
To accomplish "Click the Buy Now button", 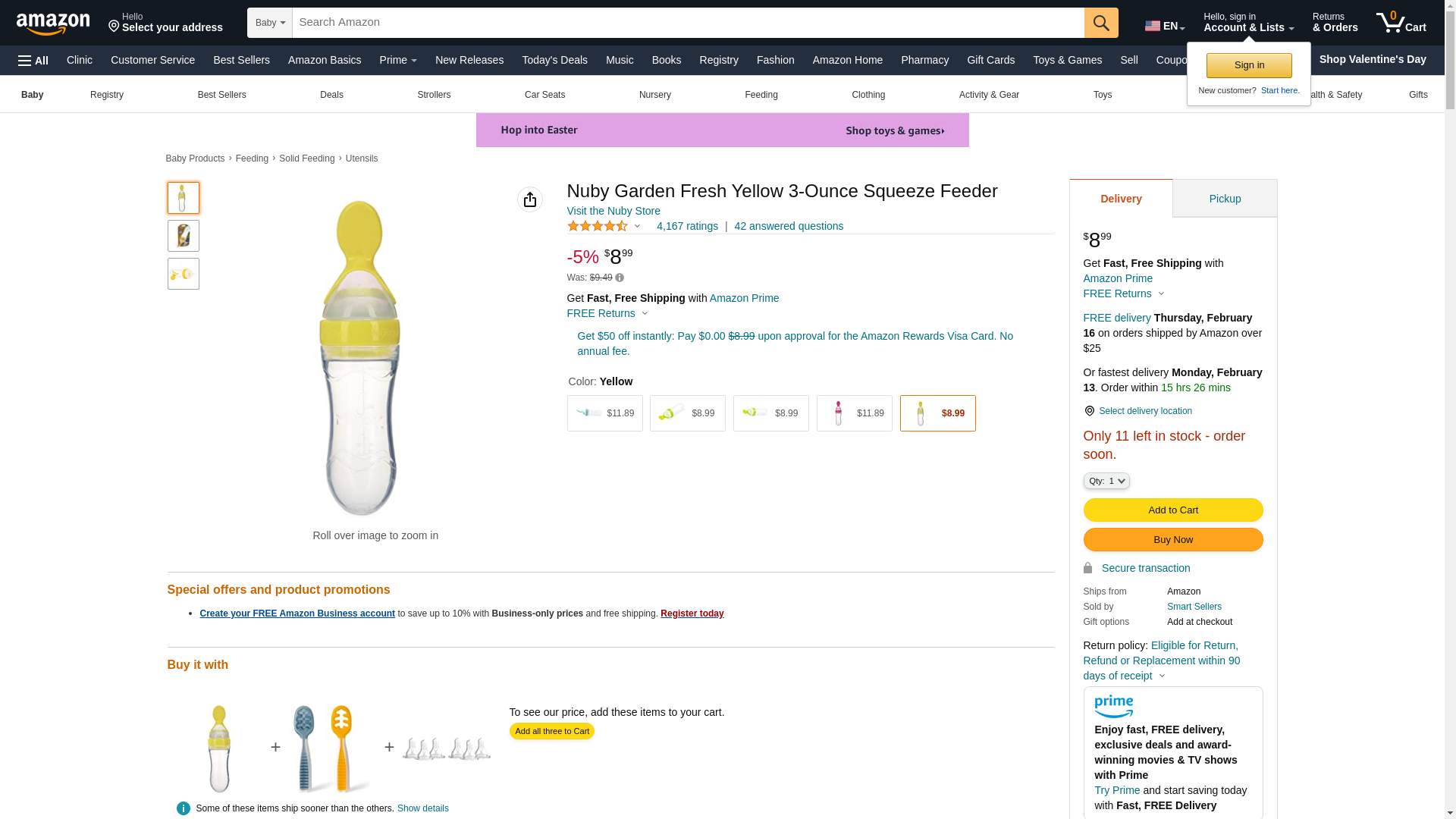I will [x=1172, y=539].
